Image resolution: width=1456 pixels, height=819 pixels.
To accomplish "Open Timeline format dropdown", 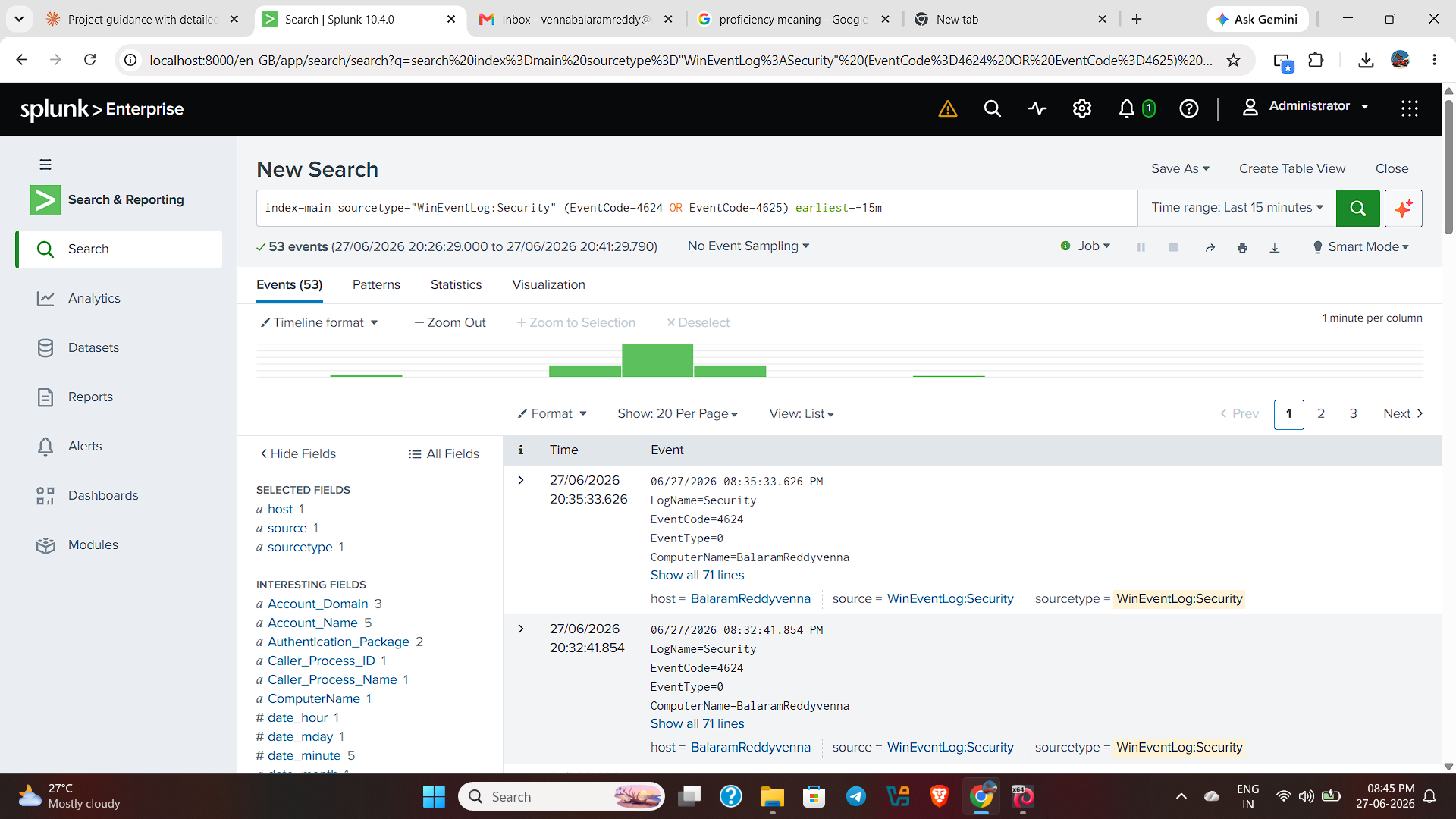I will point(319,322).
